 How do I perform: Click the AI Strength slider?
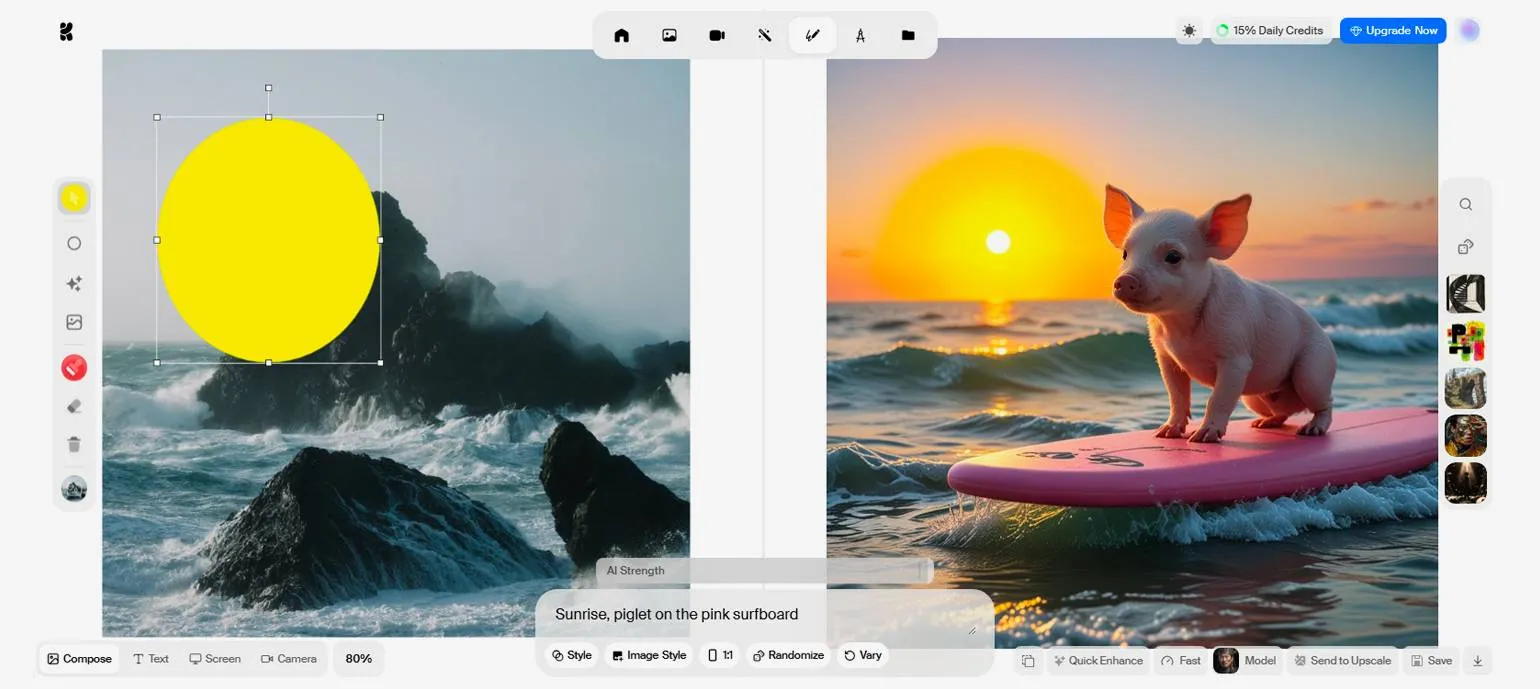click(x=764, y=571)
